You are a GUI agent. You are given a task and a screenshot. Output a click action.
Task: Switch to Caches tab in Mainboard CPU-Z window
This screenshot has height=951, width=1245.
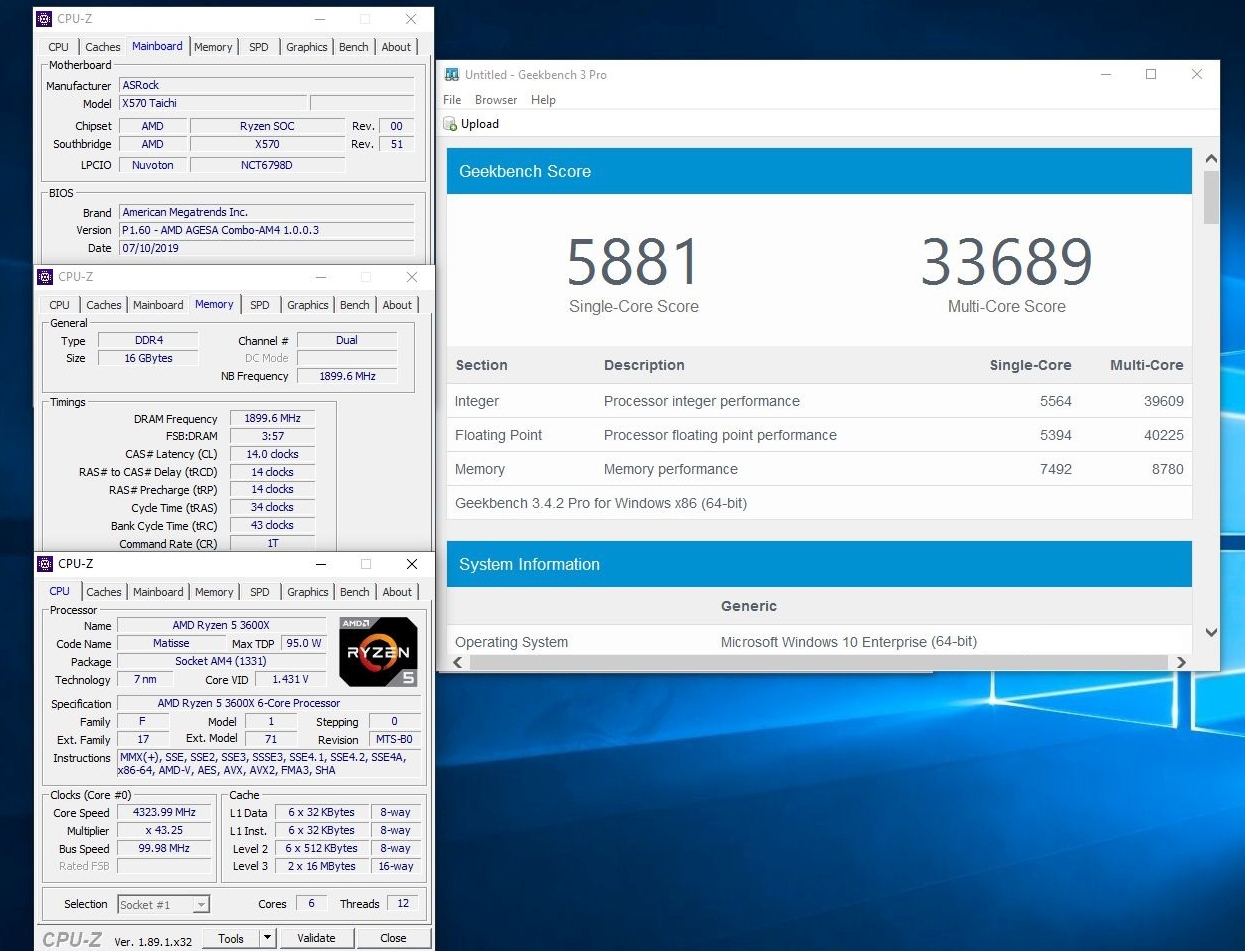point(102,47)
